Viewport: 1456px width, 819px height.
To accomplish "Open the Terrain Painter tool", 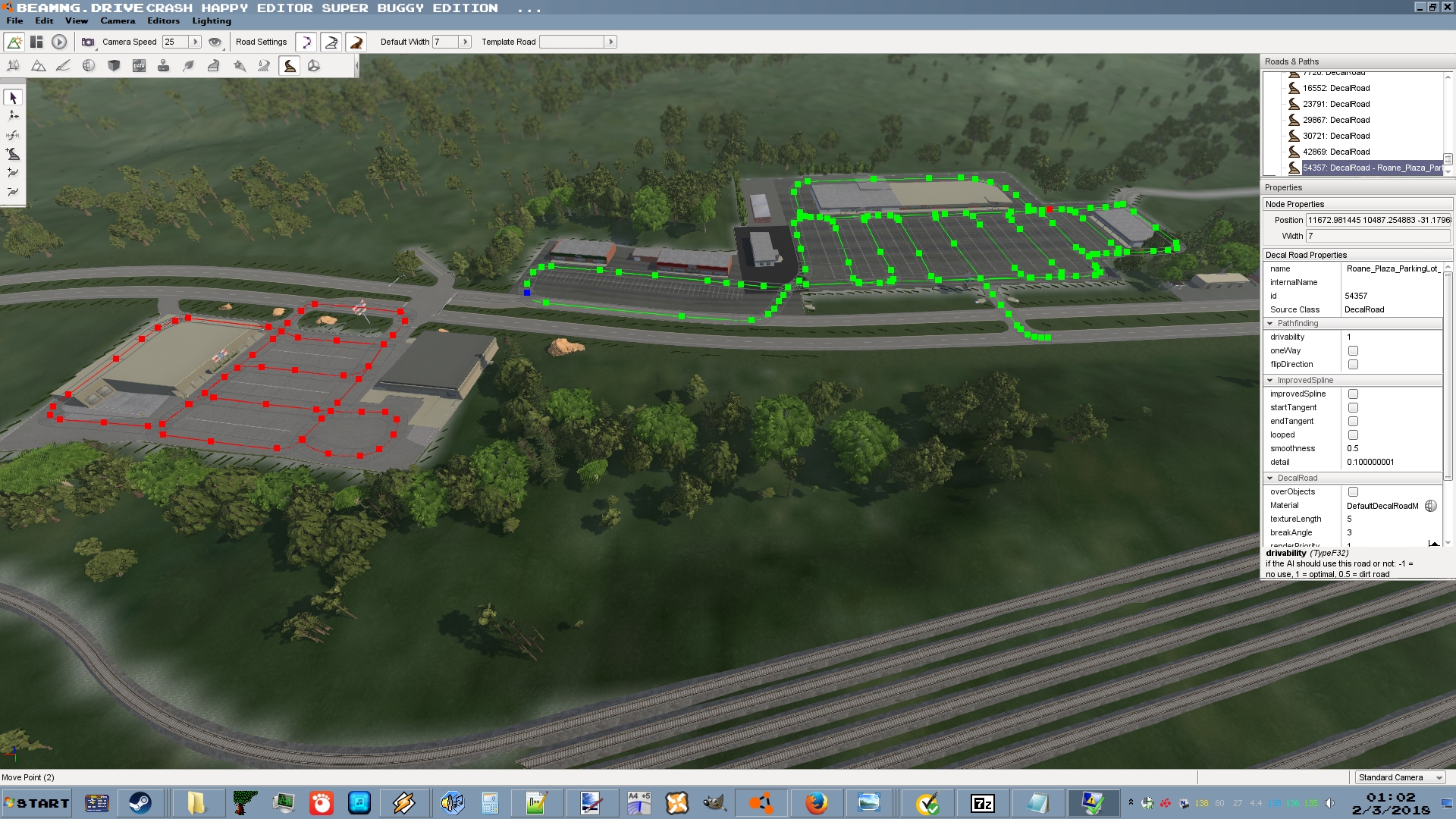I will tap(64, 66).
